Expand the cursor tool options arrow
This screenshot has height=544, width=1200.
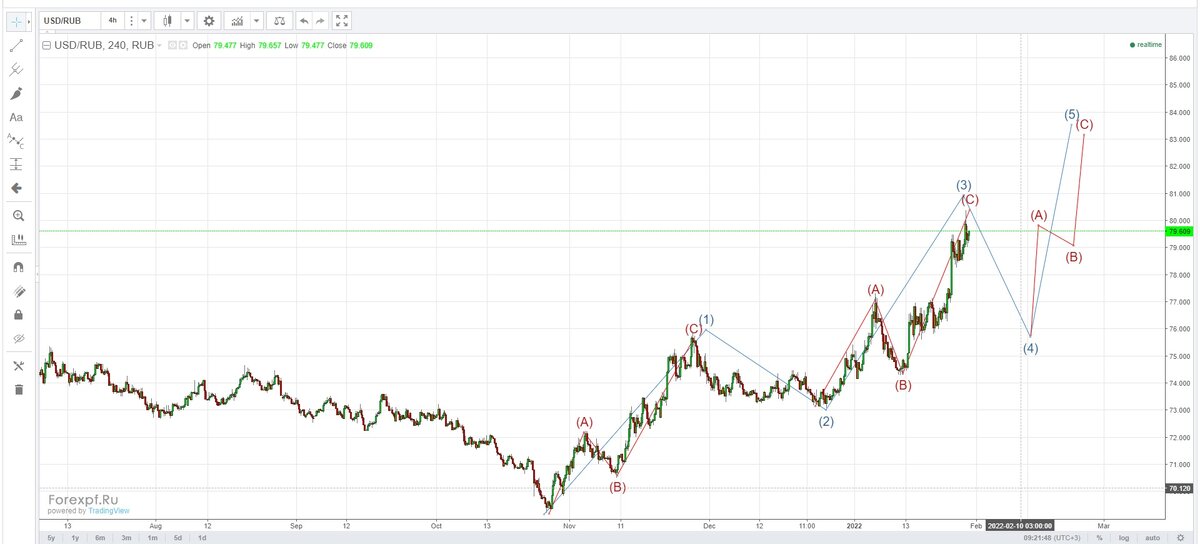coord(30,20)
